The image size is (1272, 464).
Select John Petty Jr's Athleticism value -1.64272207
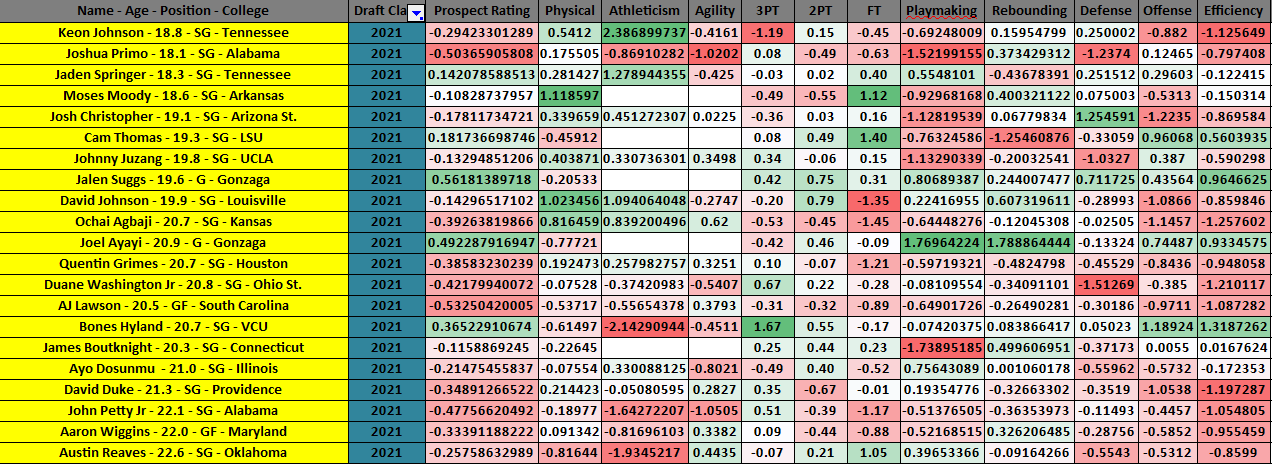pyautogui.click(x=644, y=411)
